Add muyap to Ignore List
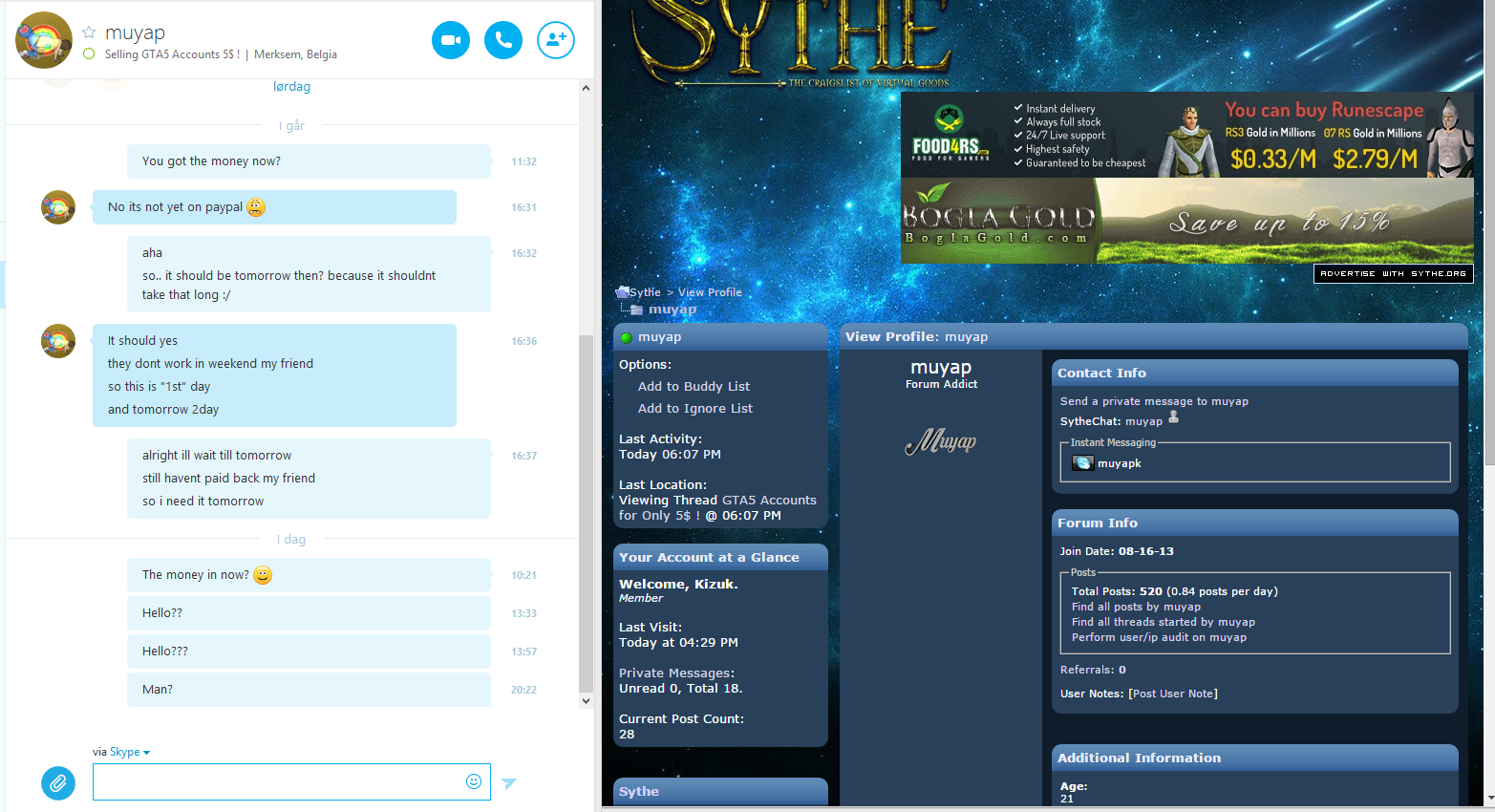Screen dimensions: 1495x812 695,409
